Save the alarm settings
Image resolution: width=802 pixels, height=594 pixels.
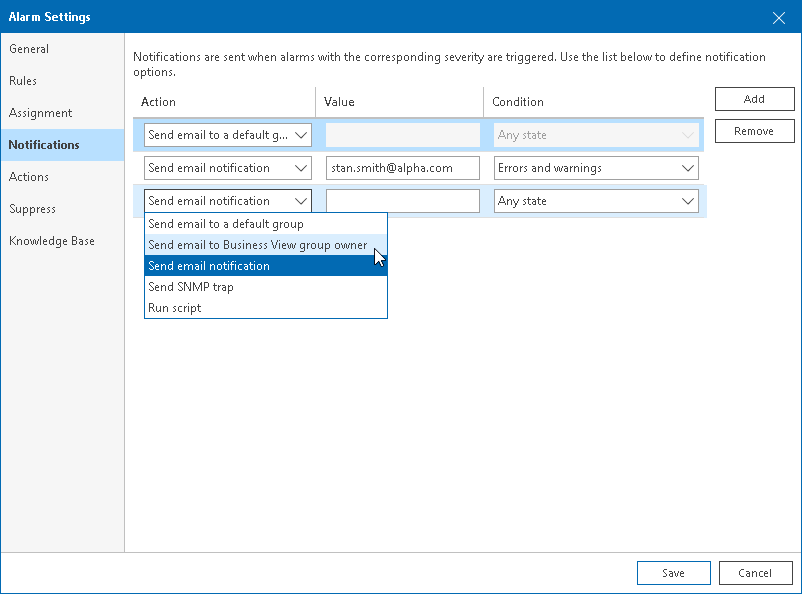pos(673,573)
